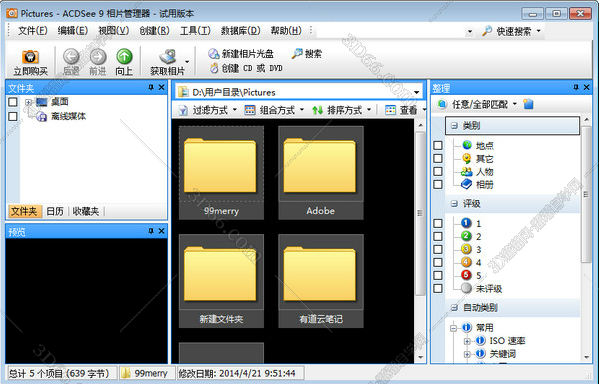Open the 任意/全部匹配 dropdown
The image size is (599, 384).
pos(515,104)
